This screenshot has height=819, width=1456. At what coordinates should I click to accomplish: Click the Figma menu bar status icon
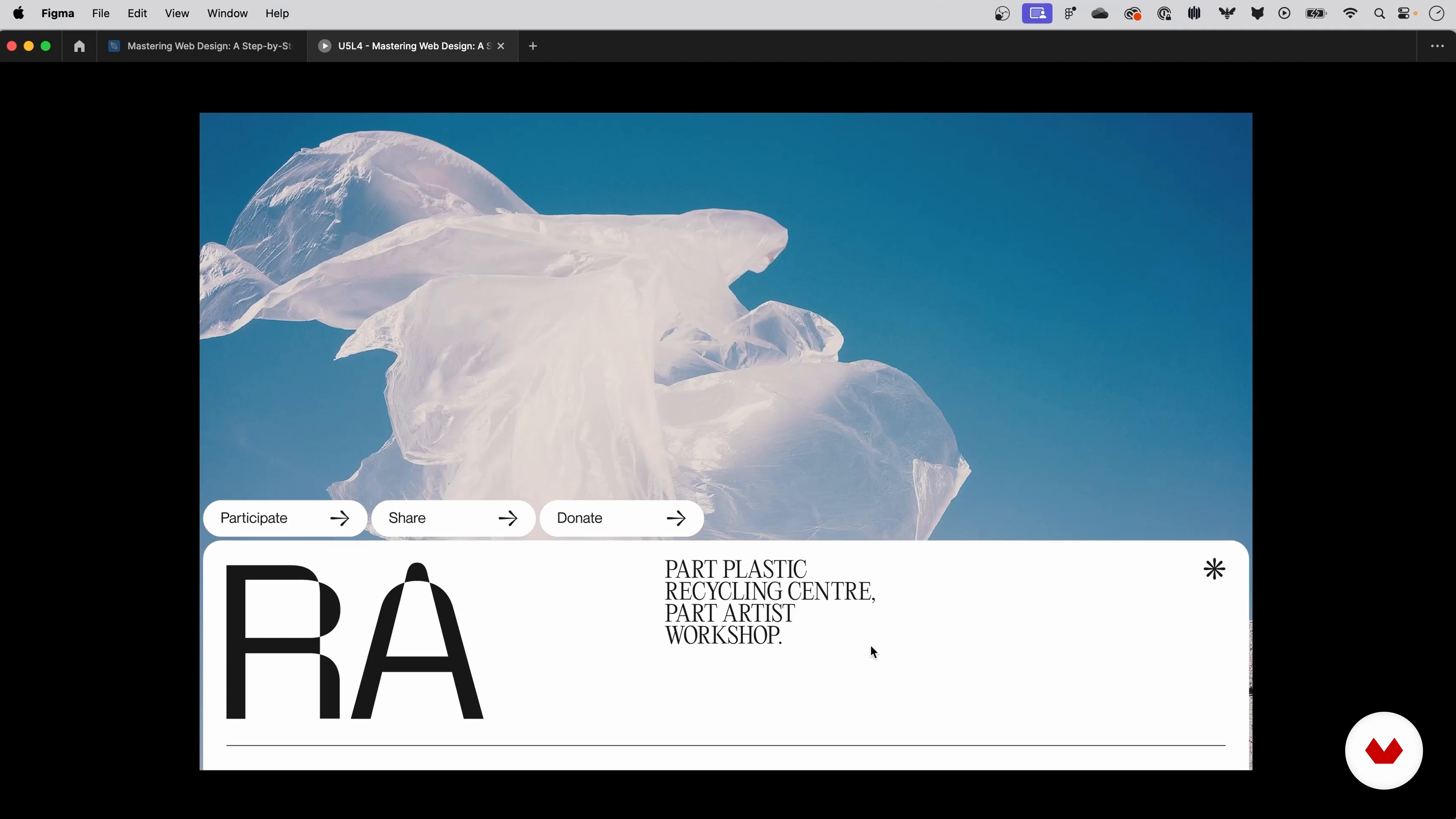pyautogui.click(x=1069, y=14)
